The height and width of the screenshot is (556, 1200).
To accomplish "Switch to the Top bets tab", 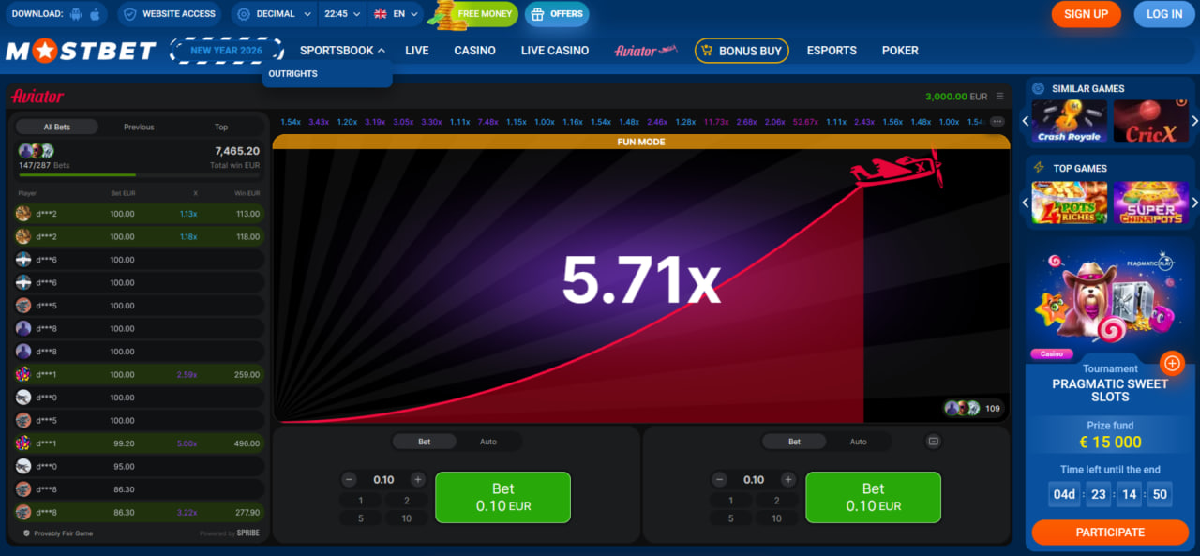I will click(221, 127).
